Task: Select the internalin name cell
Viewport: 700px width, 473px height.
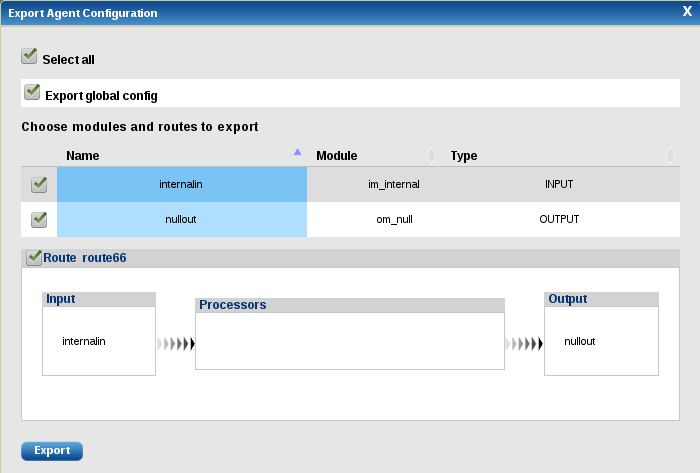Action: click(182, 185)
